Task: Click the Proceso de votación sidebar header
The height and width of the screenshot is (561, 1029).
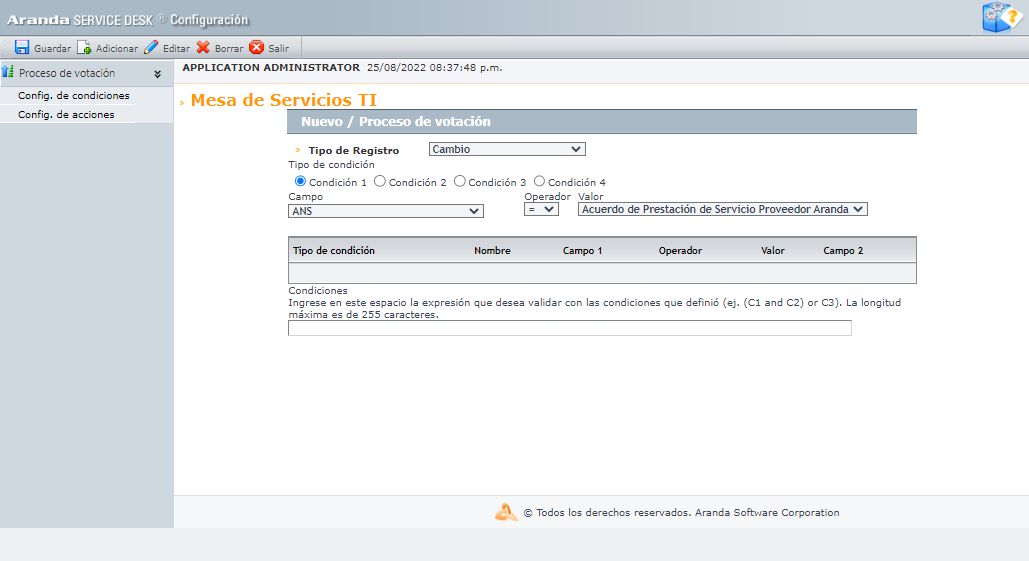Action: (87, 73)
